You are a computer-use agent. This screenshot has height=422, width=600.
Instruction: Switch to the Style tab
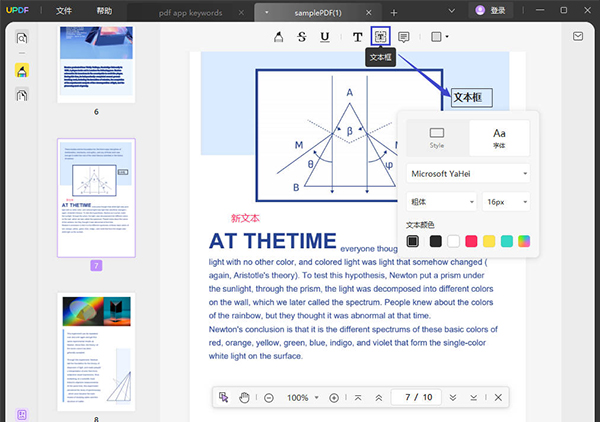pos(437,136)
